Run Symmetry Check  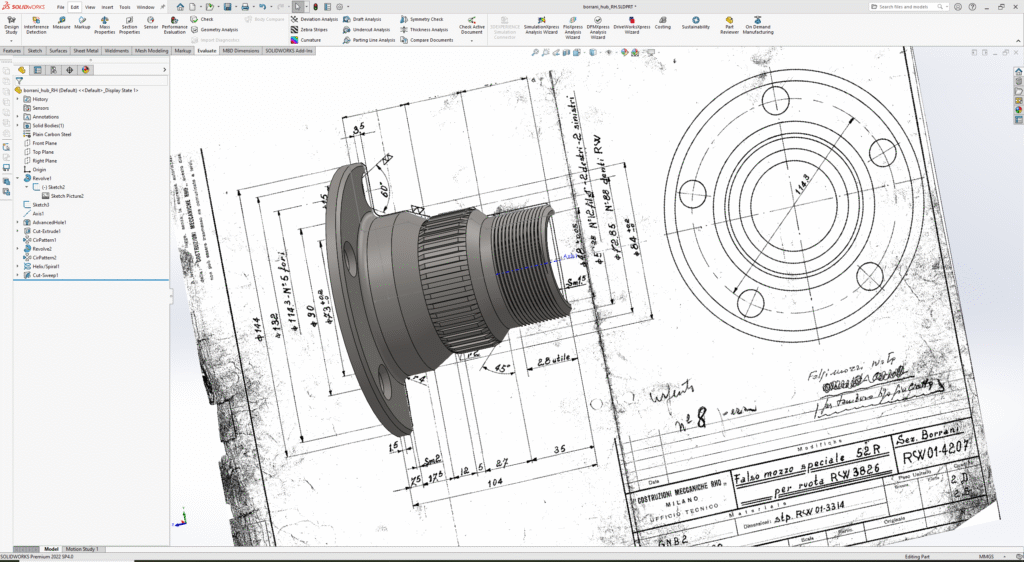click(421, 20)
